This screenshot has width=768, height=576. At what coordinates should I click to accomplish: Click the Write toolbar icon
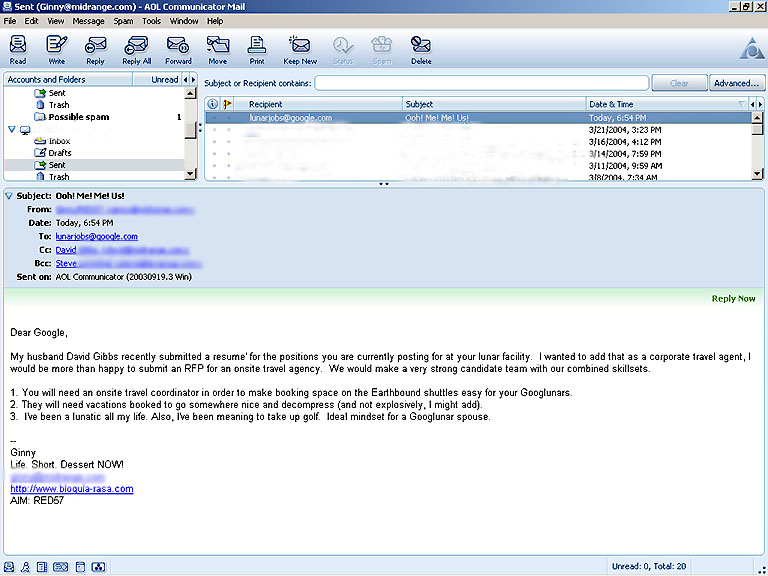(x=57, y=49)
